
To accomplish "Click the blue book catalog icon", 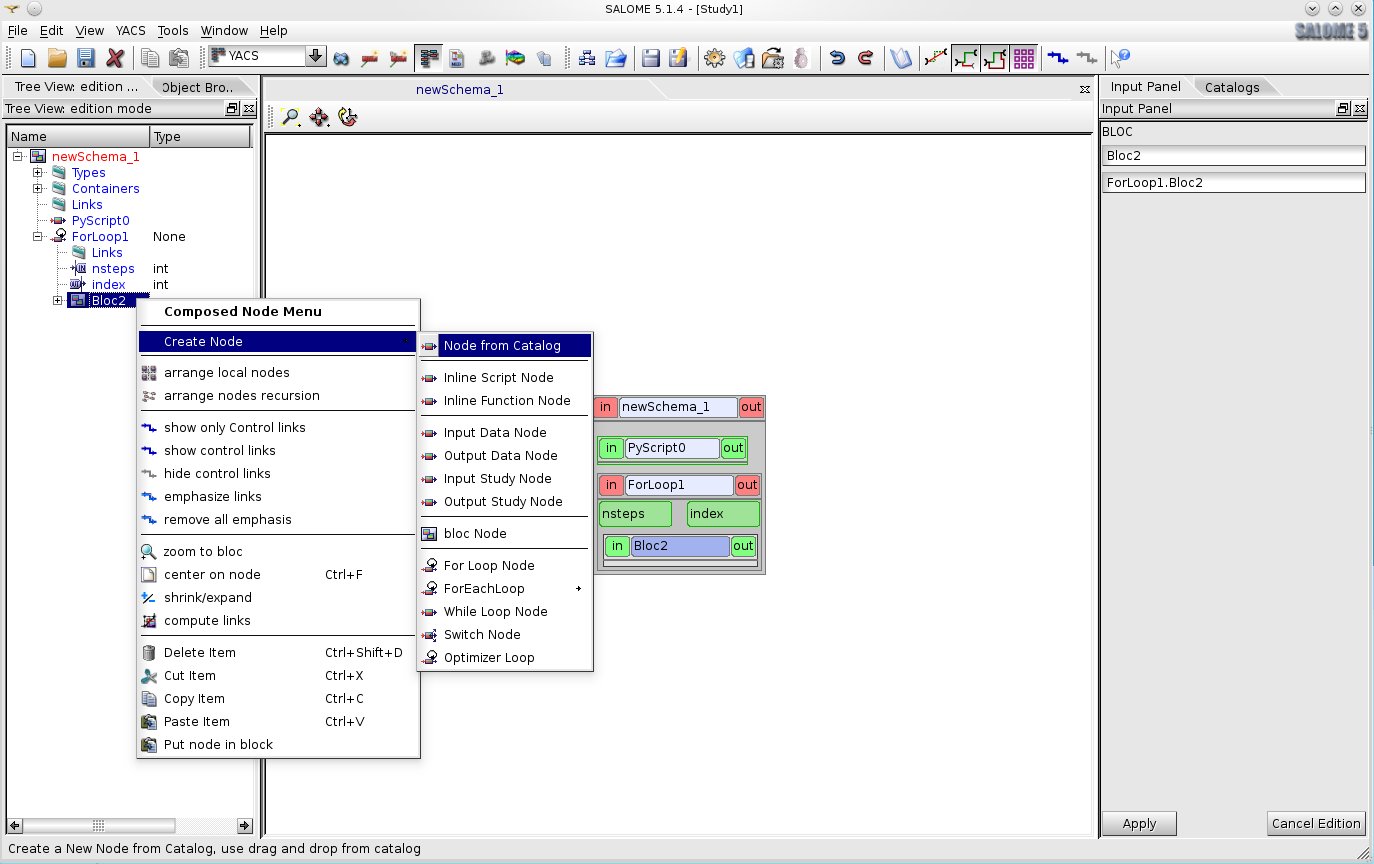I will pyautogui.click(x=902, y=58).
